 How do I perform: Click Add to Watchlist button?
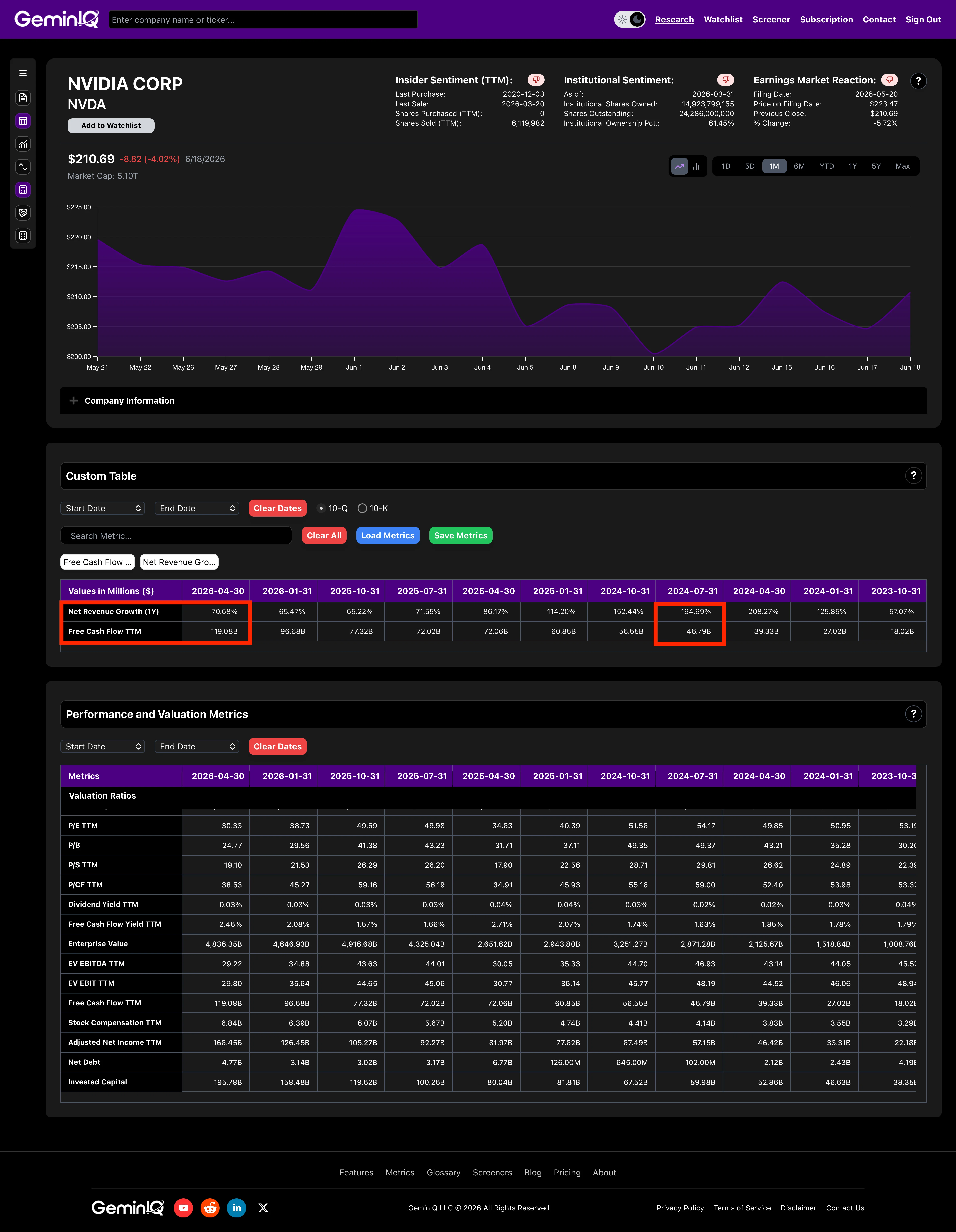(111, 126)
